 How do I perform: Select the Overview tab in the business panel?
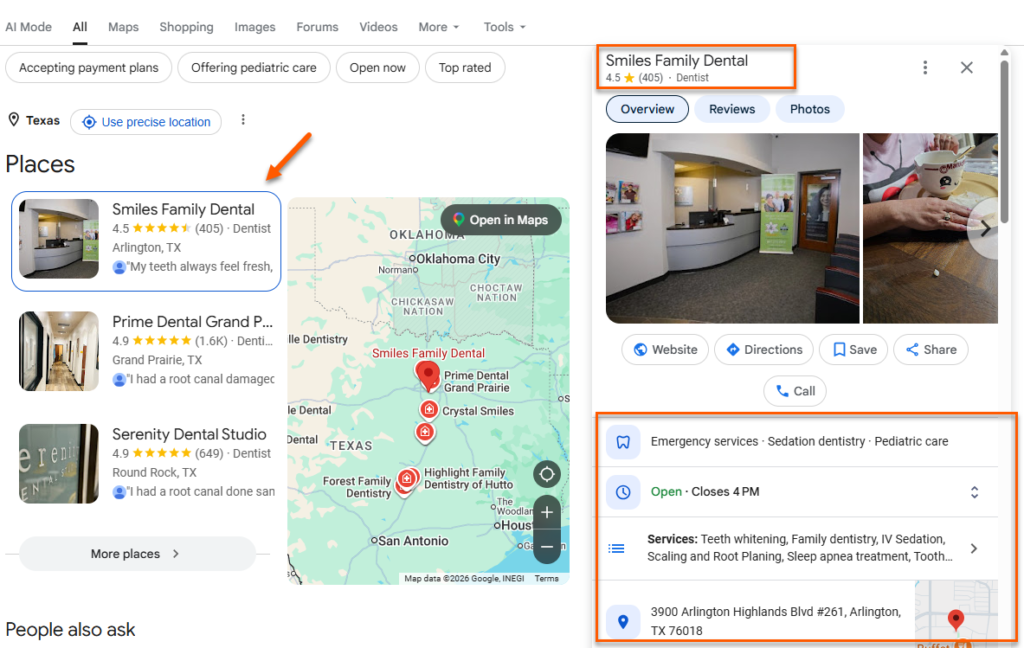tap(647, 109)
